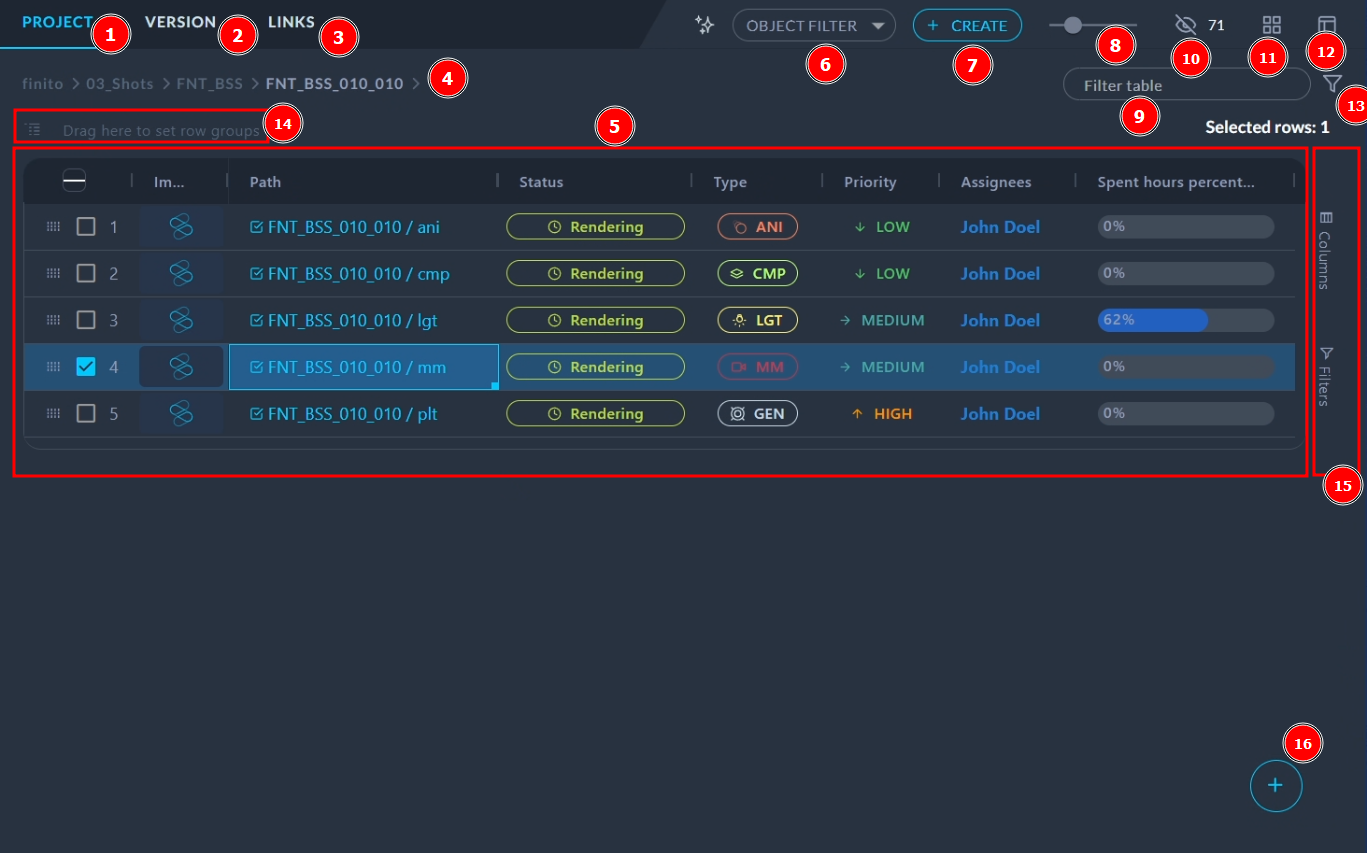This screenshot has width=1367, height=853.
Task: Check the checkbox for row 2
Action: pos(86,273)
